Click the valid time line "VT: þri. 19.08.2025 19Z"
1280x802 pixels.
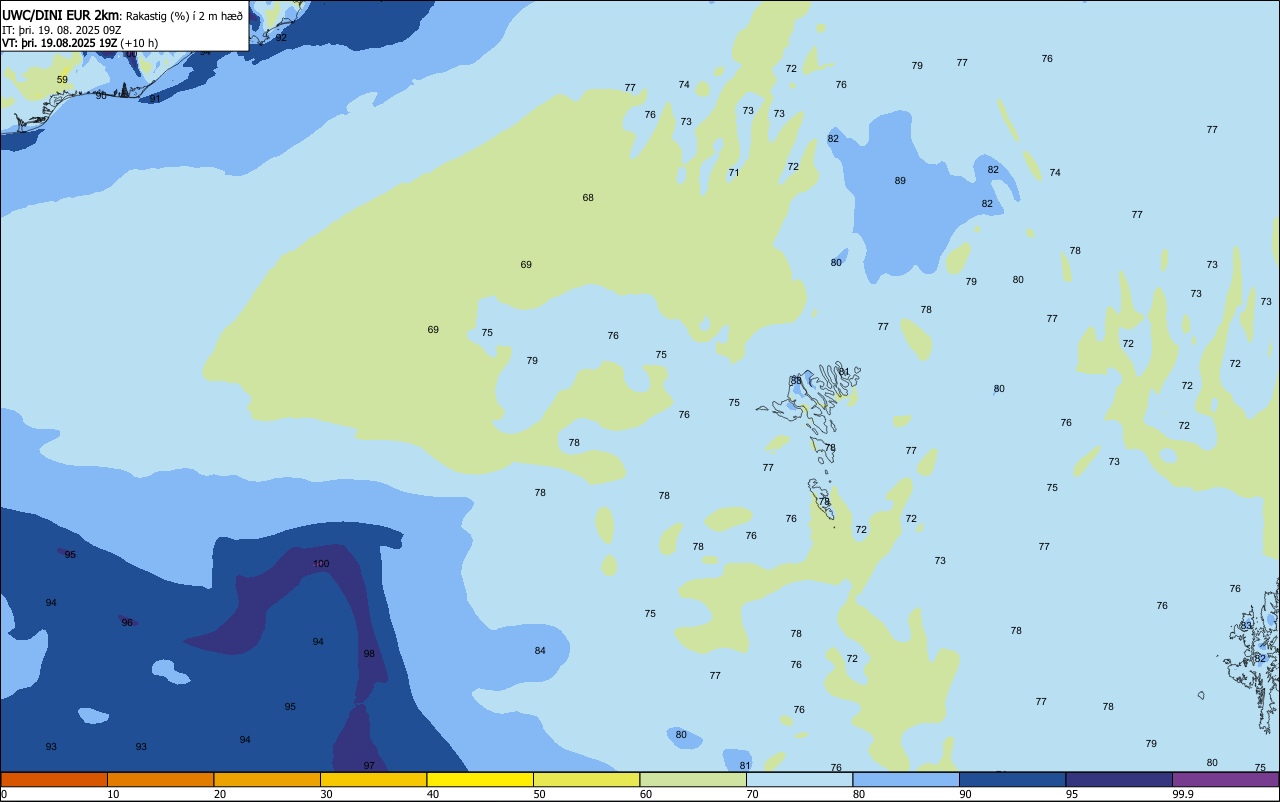pyautogui.click(x=62, y=43)
